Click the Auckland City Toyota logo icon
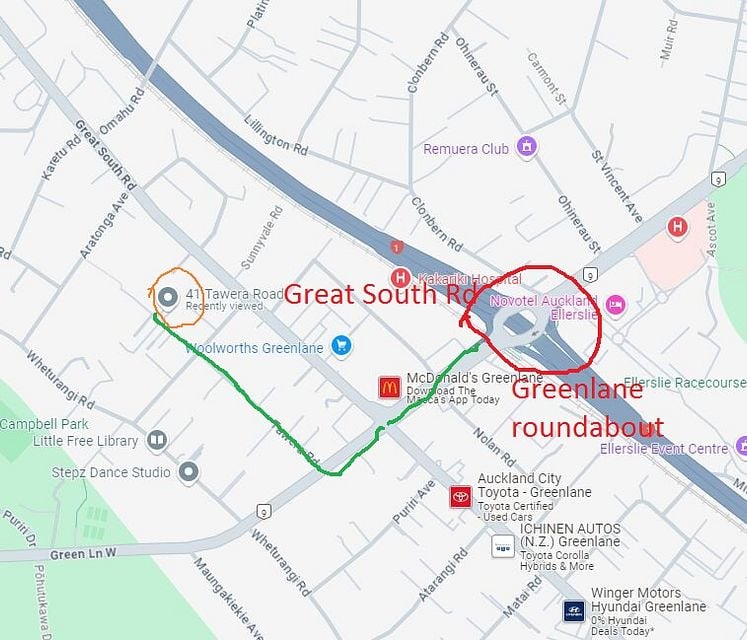Image resolution: width=747 pixels, height=640 pixels. point(461,497)
